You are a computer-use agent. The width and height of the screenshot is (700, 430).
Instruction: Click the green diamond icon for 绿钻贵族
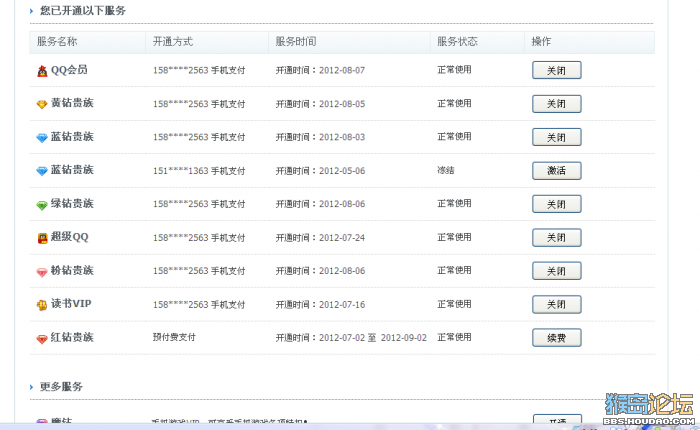coord(42,205)
